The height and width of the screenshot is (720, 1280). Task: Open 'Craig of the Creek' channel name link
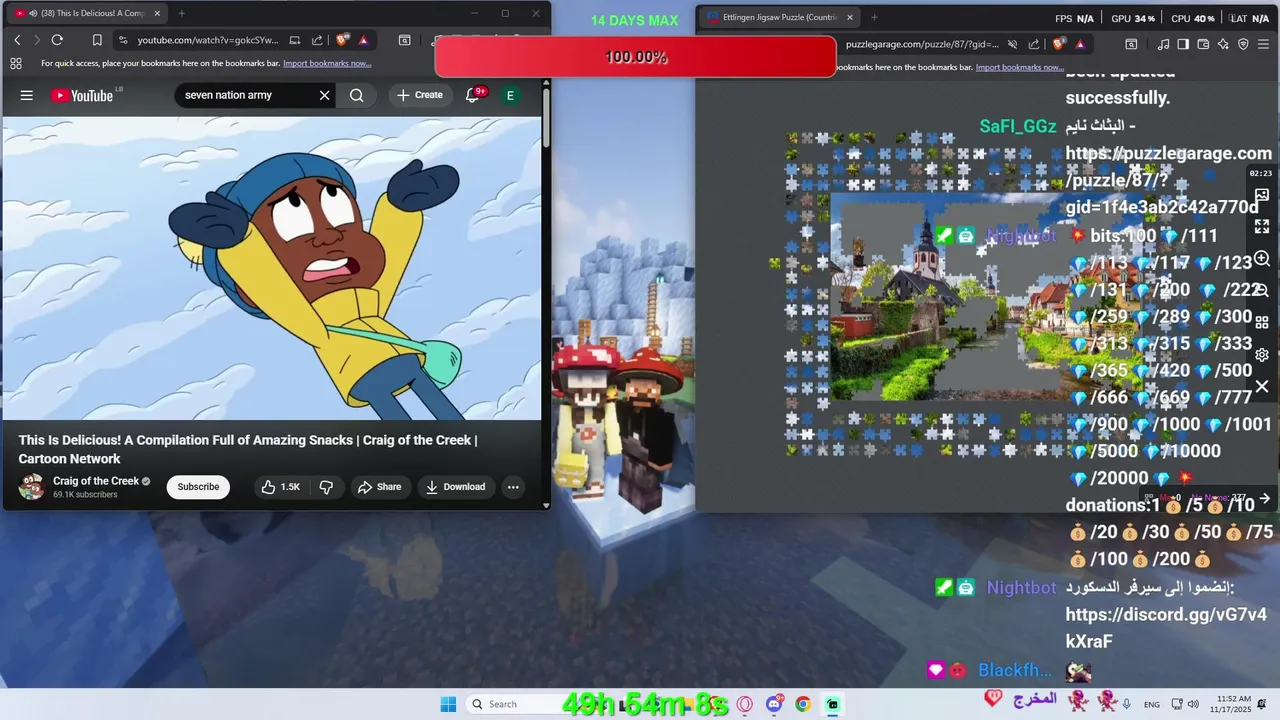click(x=96, y=481)
